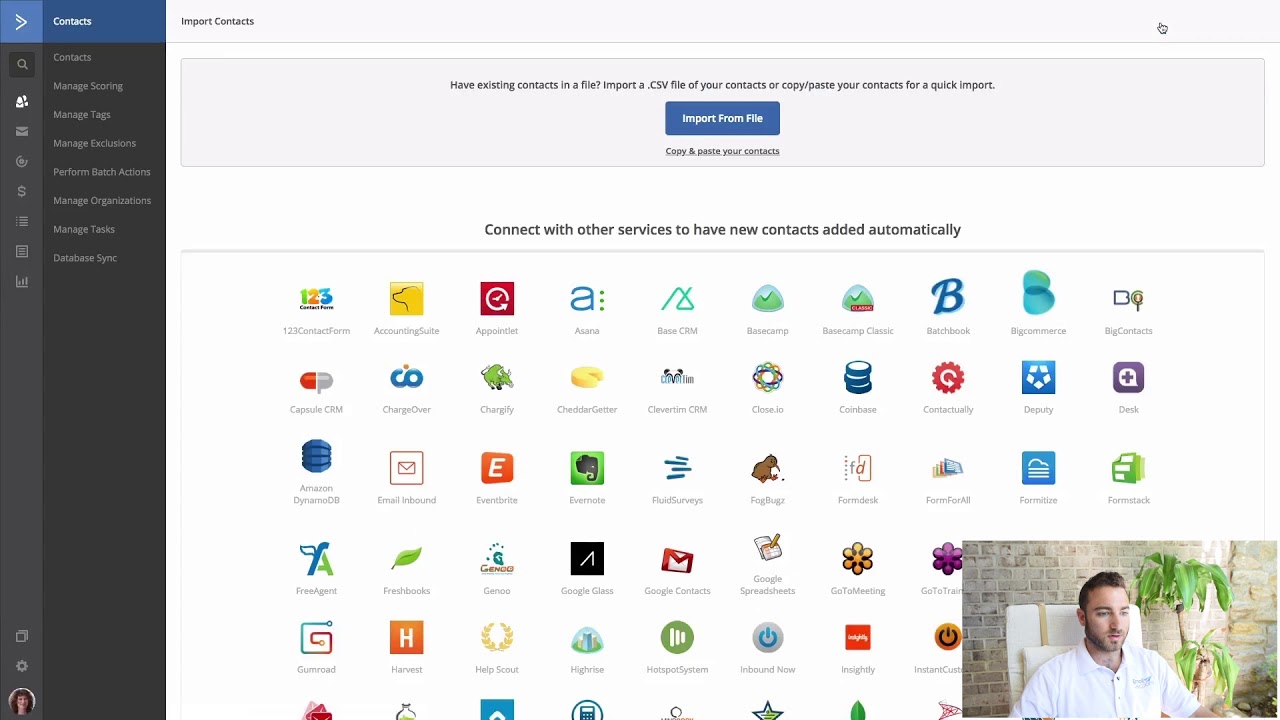Select the Bigcommerce integration icon
The width and height of the screenshot is (1280, 720).
pos(1038,293)
